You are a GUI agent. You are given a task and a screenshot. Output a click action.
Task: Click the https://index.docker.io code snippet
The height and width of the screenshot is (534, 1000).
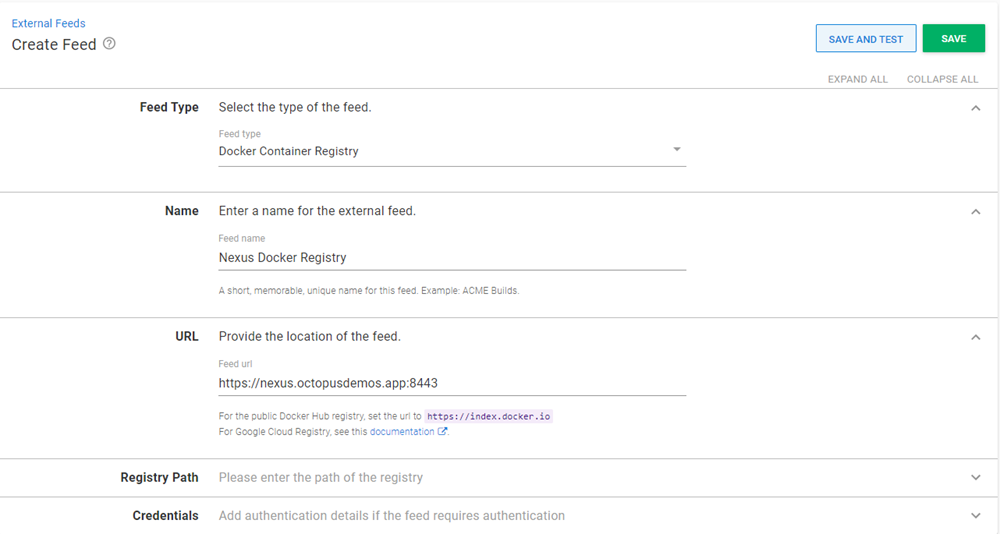pos(489,416)
